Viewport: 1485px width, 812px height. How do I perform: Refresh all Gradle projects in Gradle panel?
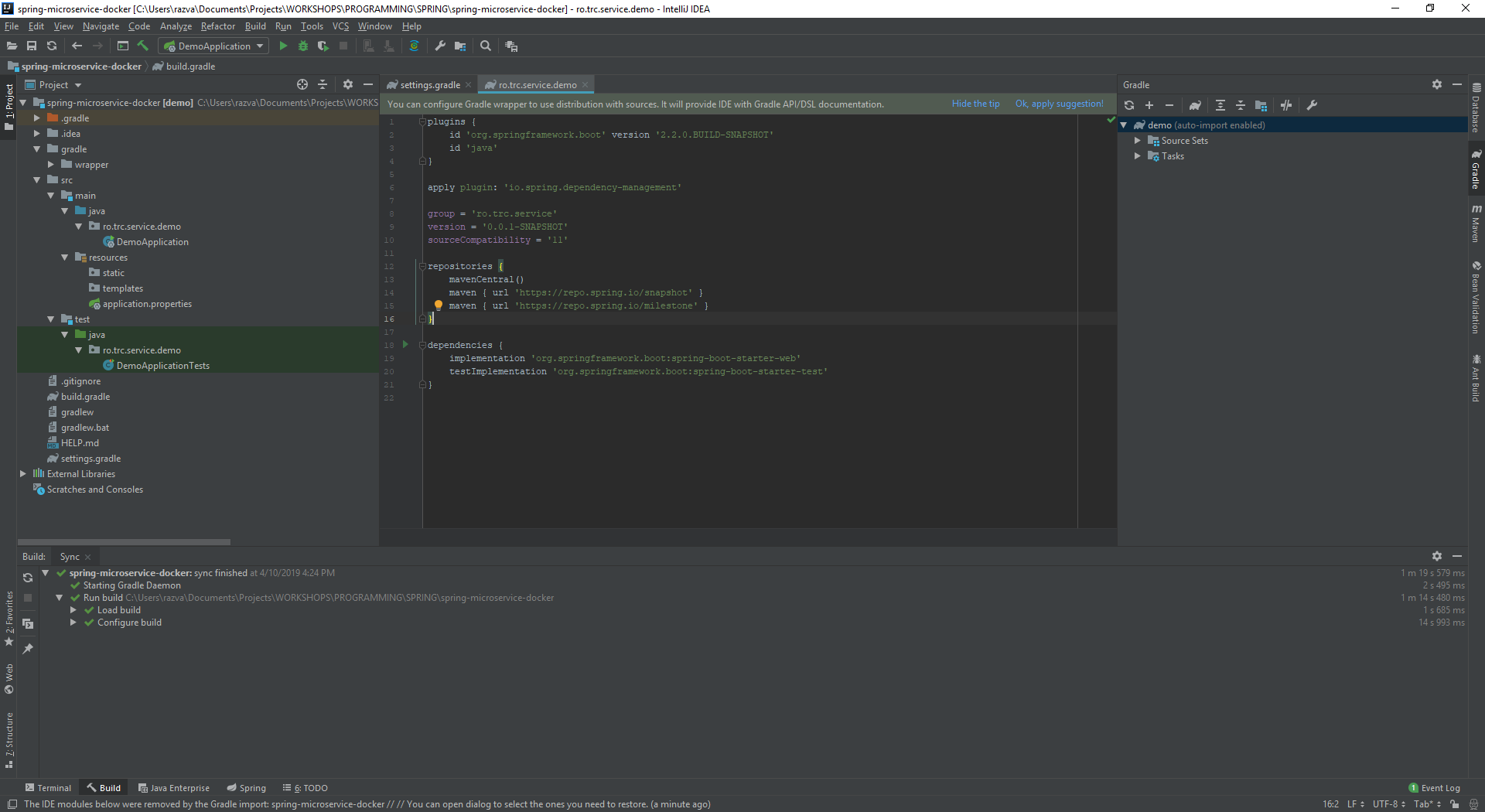tap(1129, 105)
